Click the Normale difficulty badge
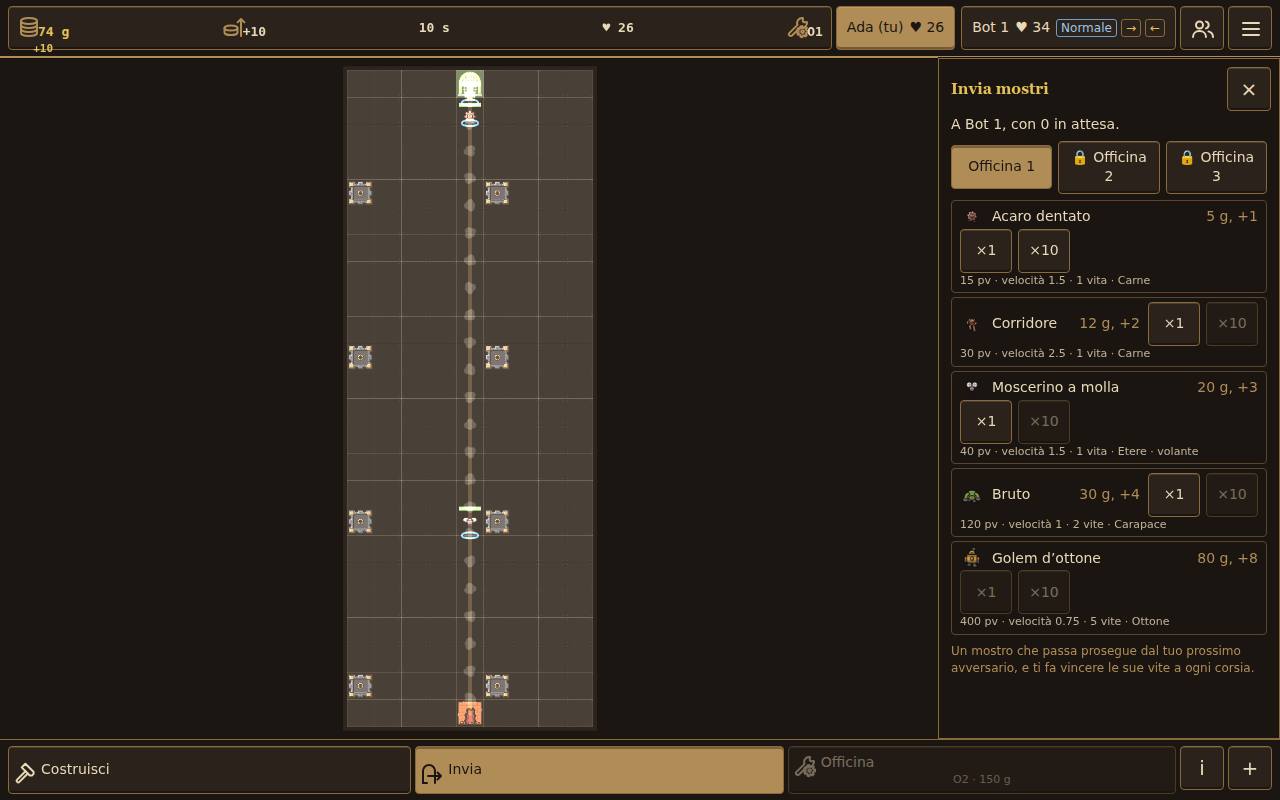1280x800 pixels. click(x=1086, y=28)
